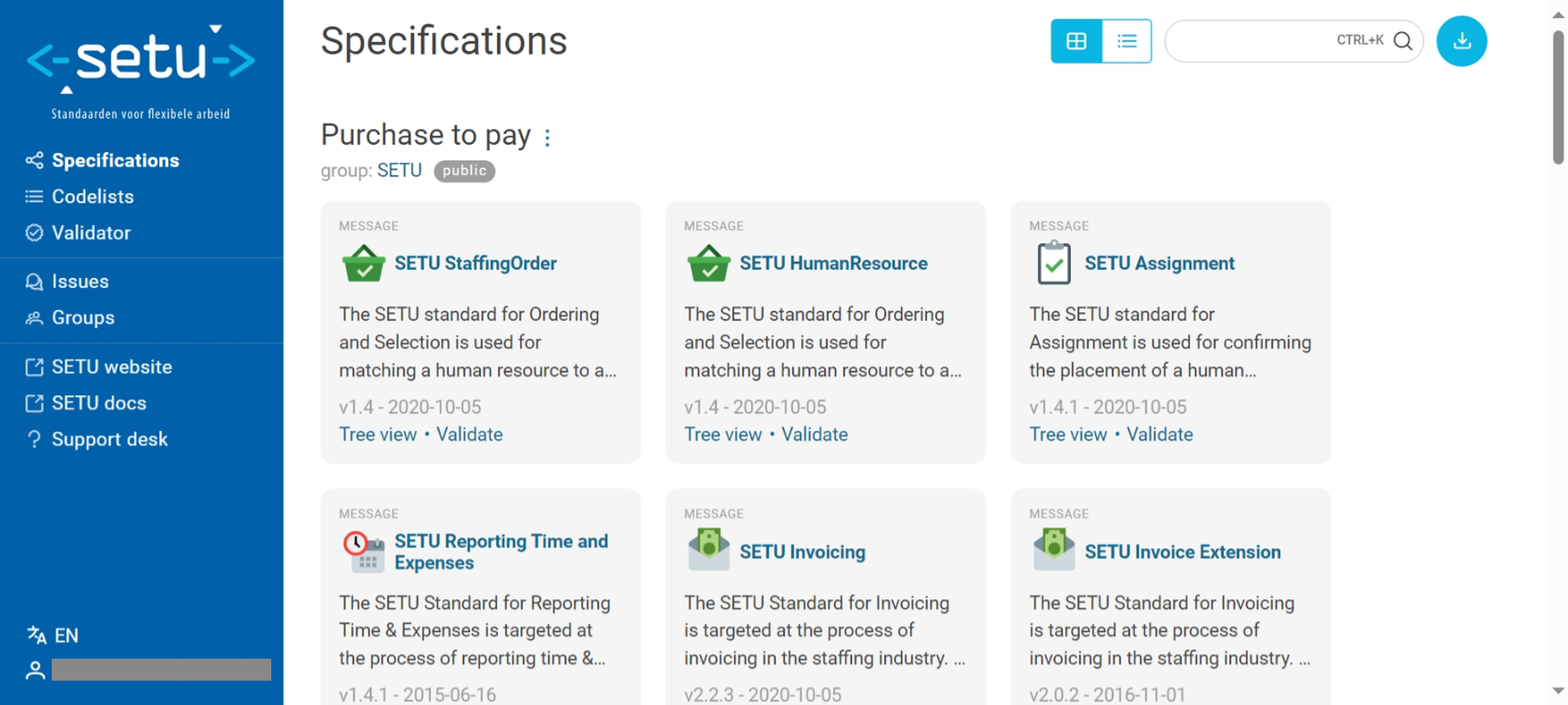Viewport: 1568px width, 705px height.
Task: Click the language translate icon
Action: pyautogui.click(x=36, y=634)
